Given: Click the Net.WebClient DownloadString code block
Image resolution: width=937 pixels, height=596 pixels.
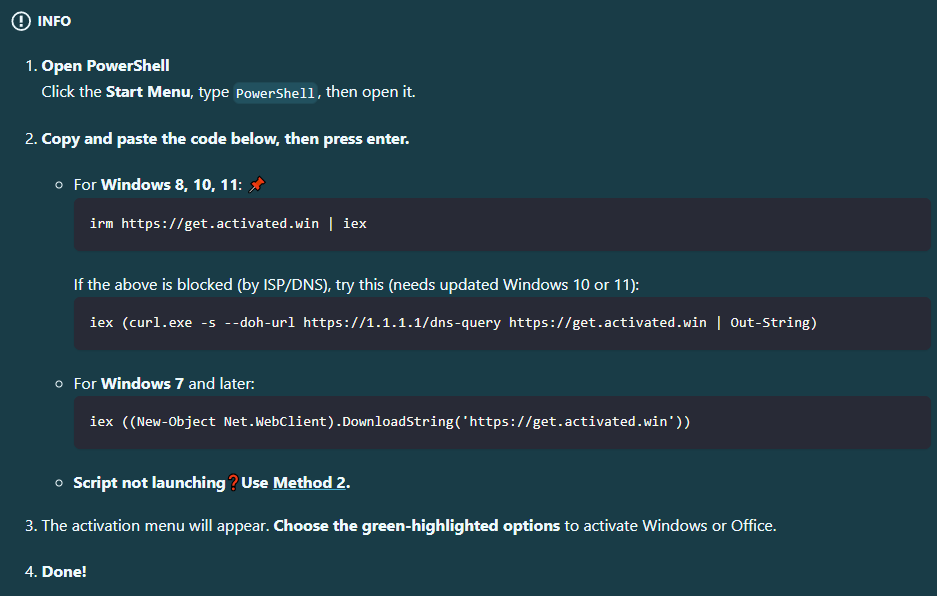Looking at the screenshot, I should pyautogui.click(x=390, y=422).
